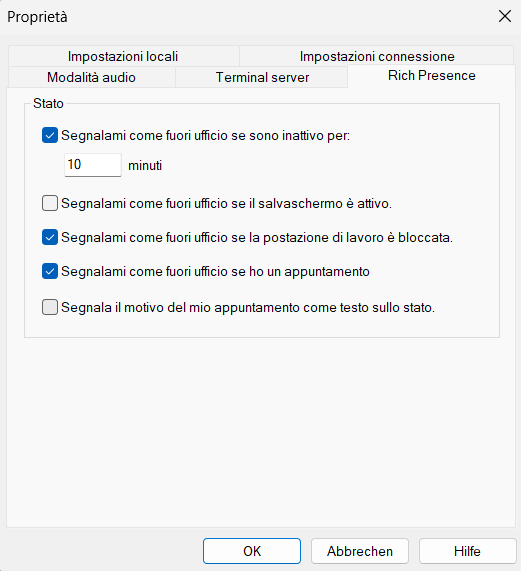521x571 pixels.
Task: Click the Stato group heading
Action: [48, 103]
